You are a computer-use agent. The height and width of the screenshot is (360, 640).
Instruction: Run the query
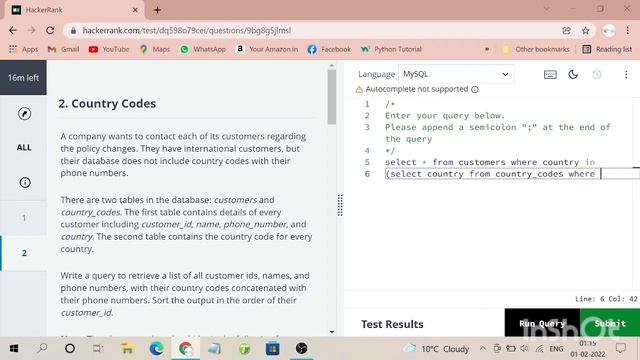click(x=542, y=323)
